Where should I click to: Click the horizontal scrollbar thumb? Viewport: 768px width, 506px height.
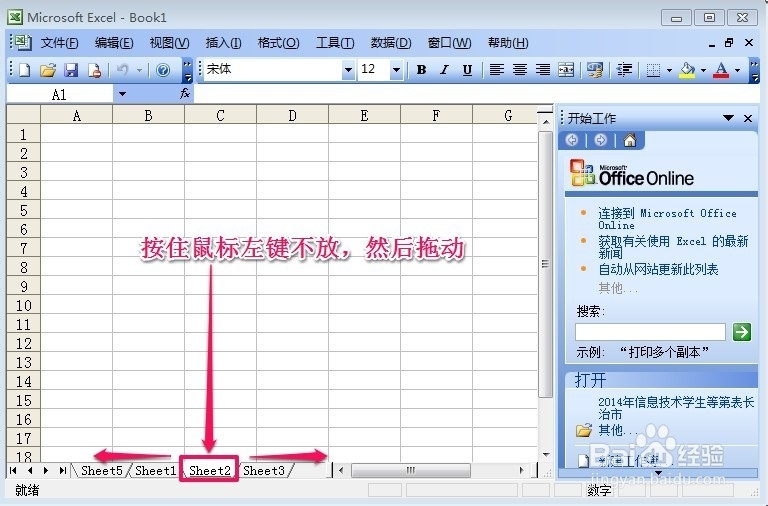coord(410,471)
